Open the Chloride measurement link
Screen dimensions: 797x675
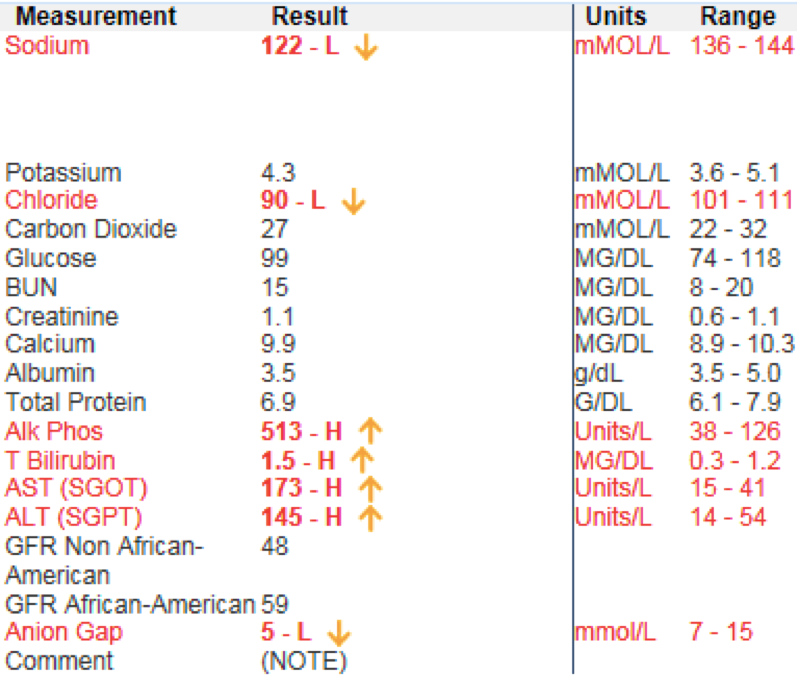coord(51,200)
